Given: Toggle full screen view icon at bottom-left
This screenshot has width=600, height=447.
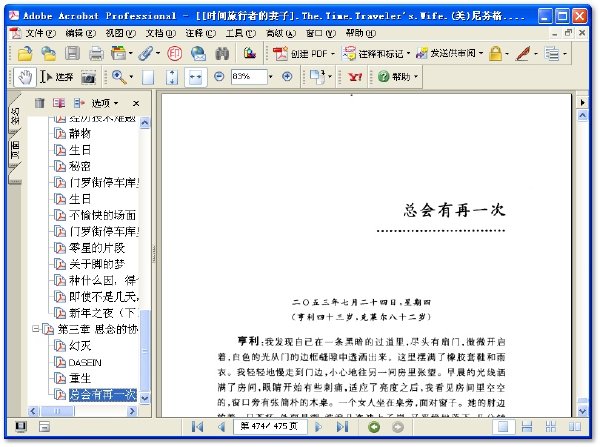Looking at the screenshot, I should 21,427.
